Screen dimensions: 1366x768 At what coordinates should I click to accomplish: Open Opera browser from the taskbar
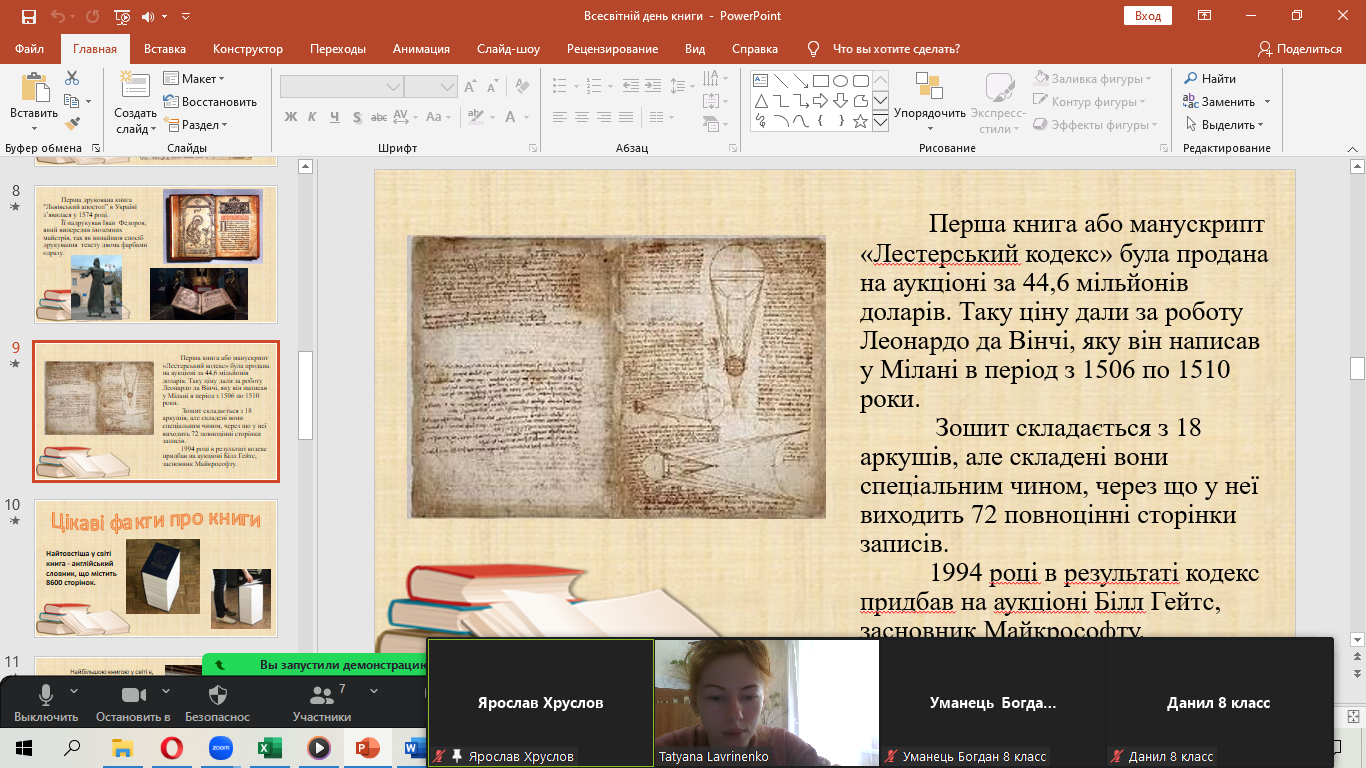coord(172,747)
